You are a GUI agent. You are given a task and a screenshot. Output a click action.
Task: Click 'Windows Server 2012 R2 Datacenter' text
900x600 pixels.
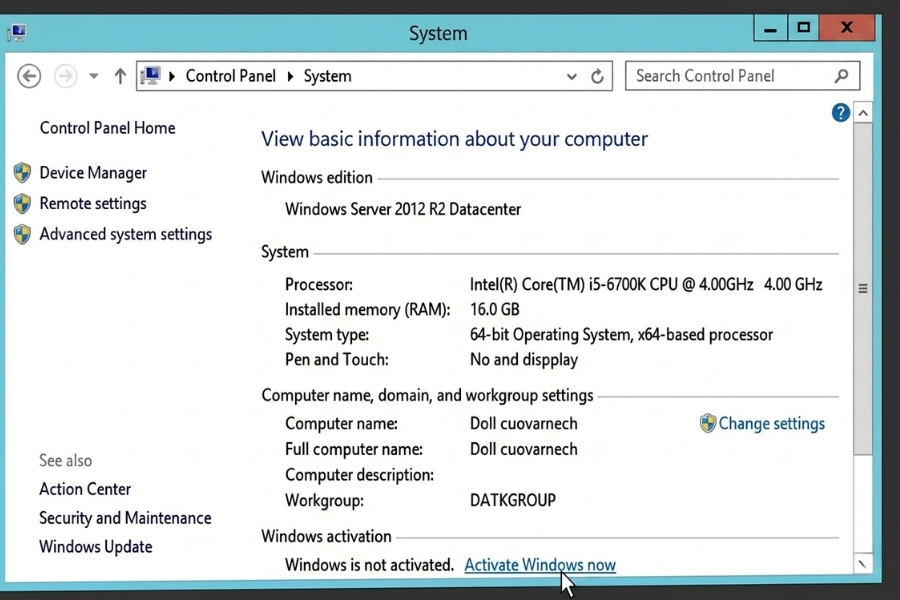pos(403,209)
